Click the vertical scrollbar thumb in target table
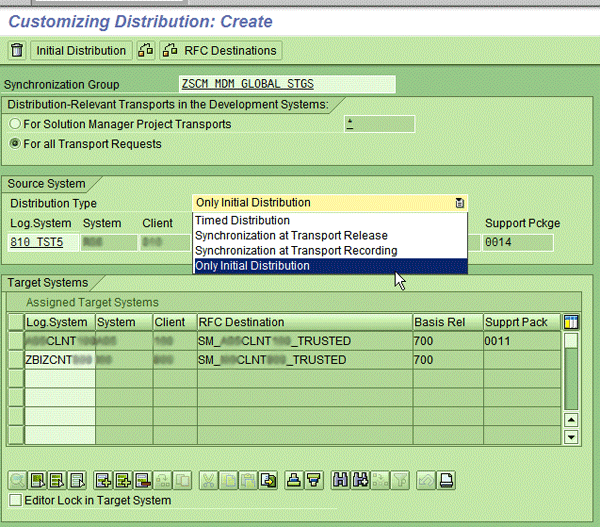600x527 pixels. [x=571, y=340]
